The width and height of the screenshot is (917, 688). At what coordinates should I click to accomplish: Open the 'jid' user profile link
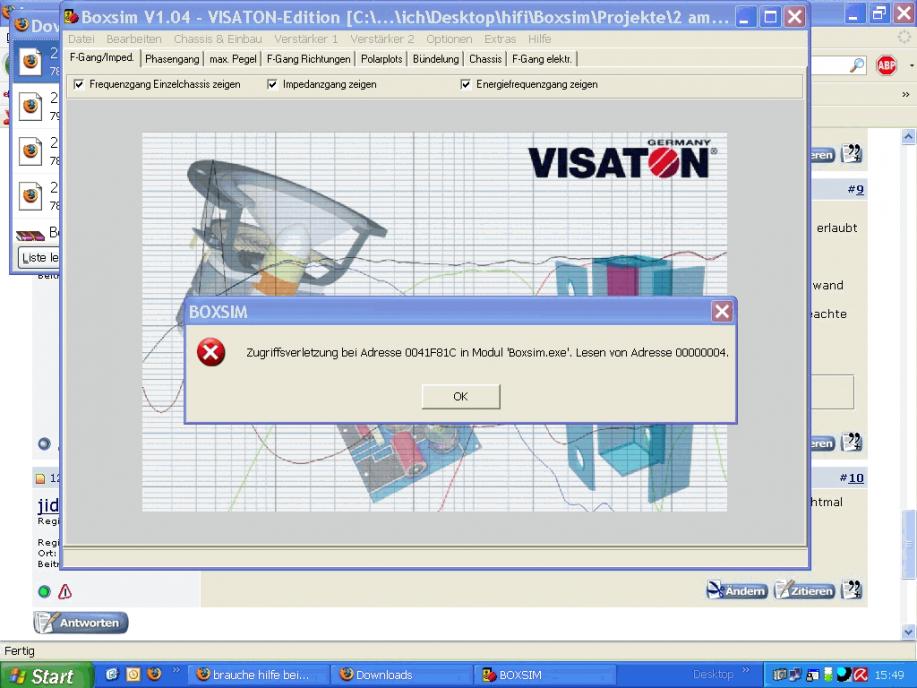[48, 505]
